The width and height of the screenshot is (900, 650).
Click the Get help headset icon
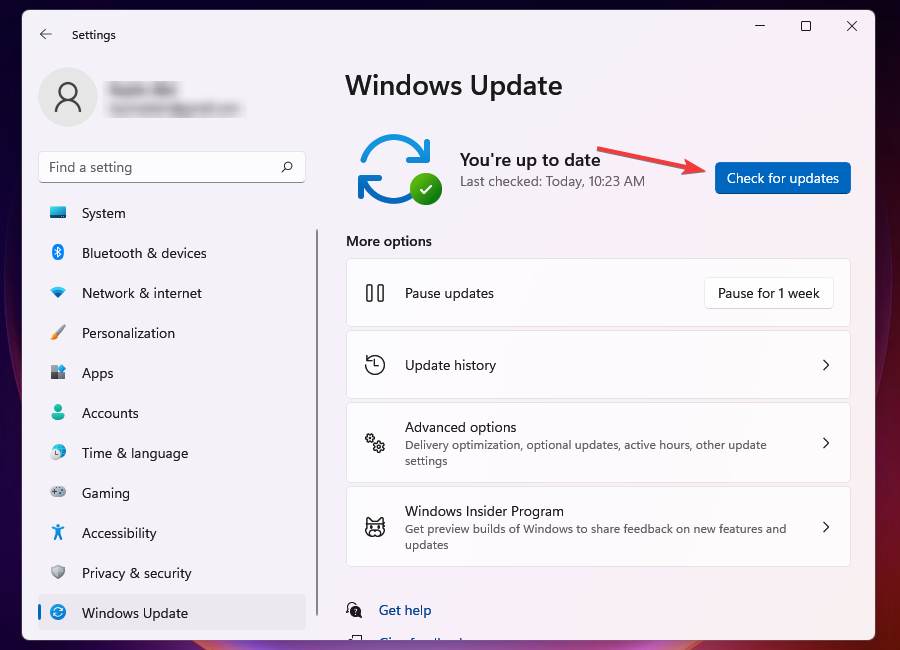[354, 610]
